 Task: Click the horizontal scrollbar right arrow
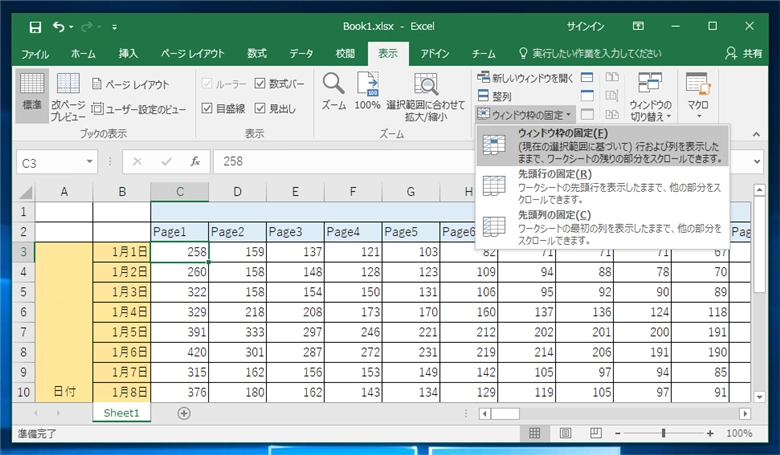(x=745, y=414)
